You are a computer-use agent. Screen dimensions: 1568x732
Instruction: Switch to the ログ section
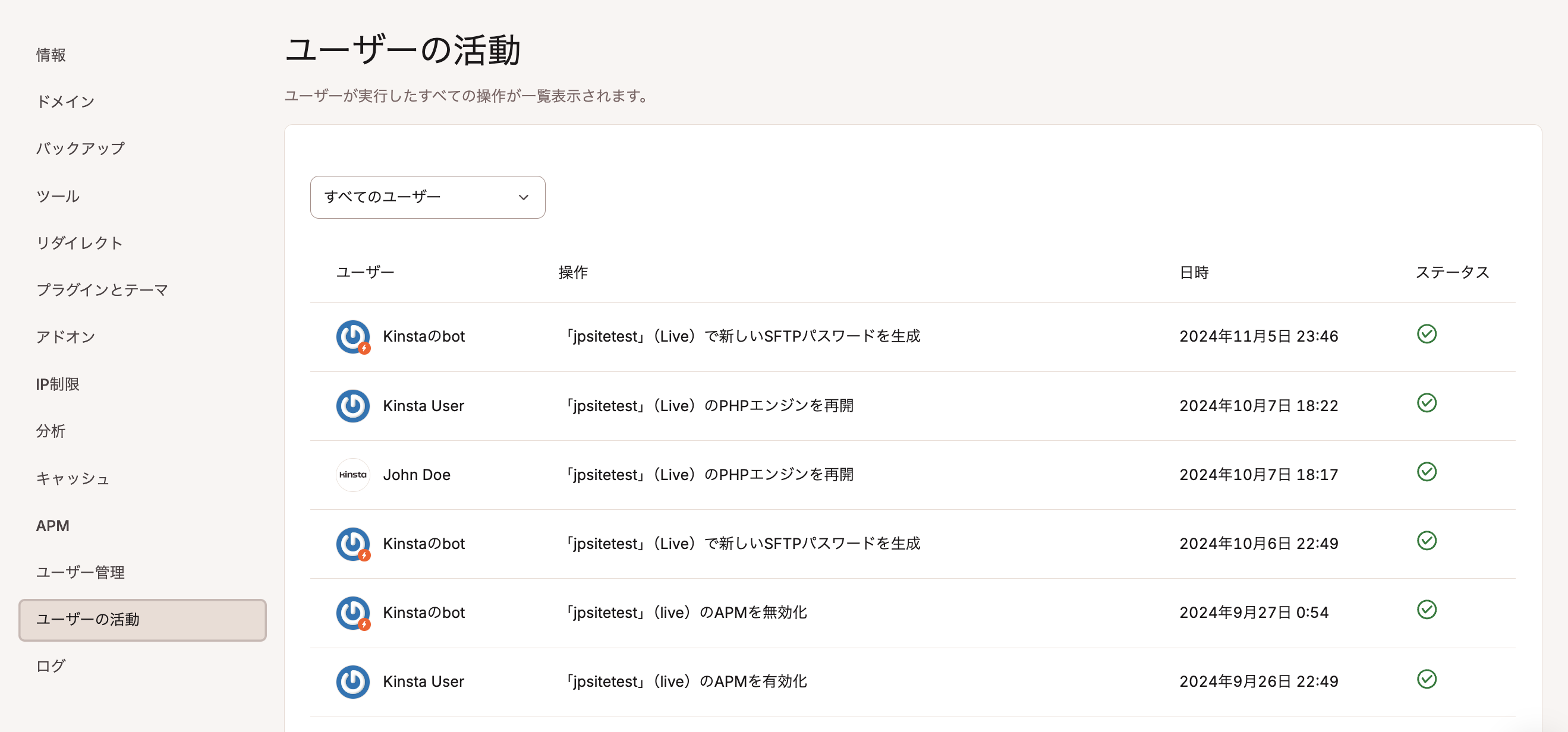51,665
